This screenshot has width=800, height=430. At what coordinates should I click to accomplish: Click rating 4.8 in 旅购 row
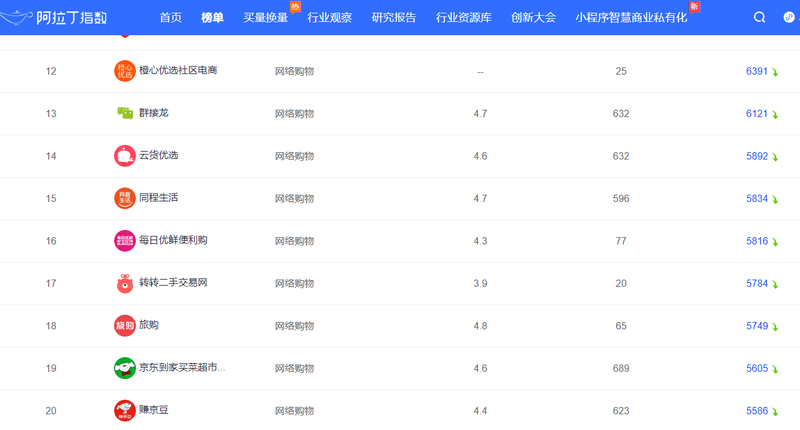480,325
